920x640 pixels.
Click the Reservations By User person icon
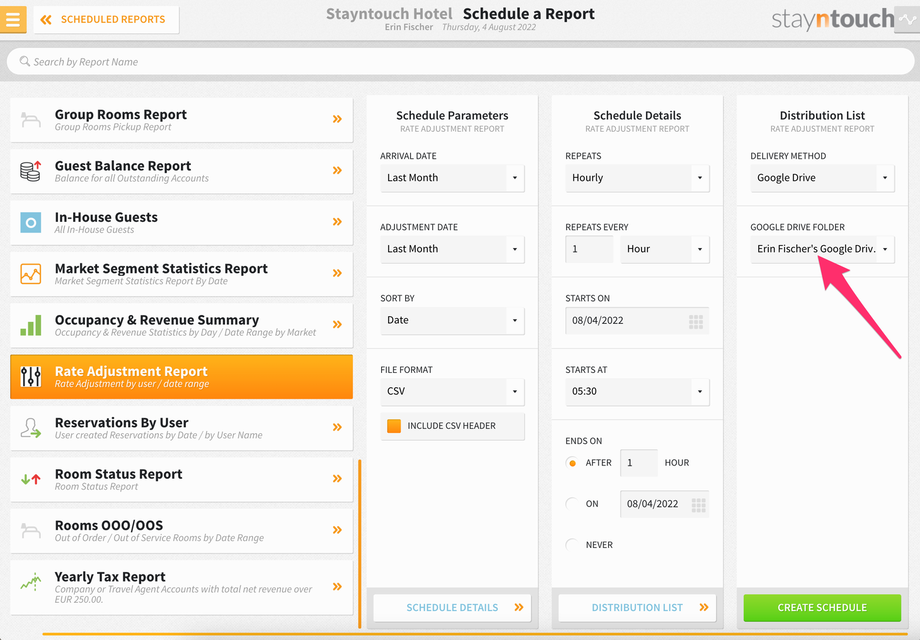[x=31, y=428]
